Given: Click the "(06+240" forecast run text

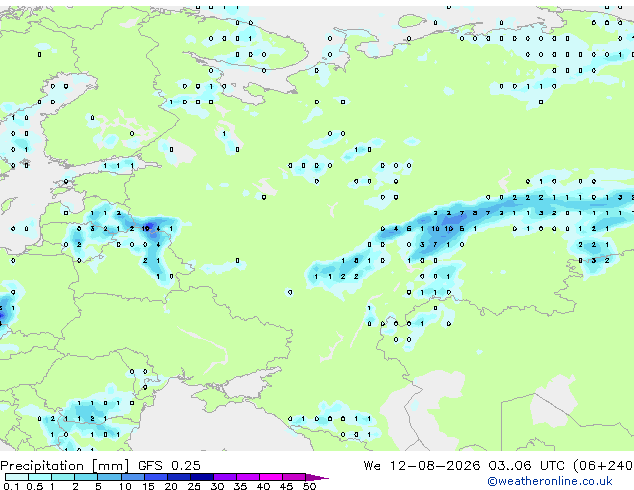Looking at the screenshot, I should [x=603, y=466].
